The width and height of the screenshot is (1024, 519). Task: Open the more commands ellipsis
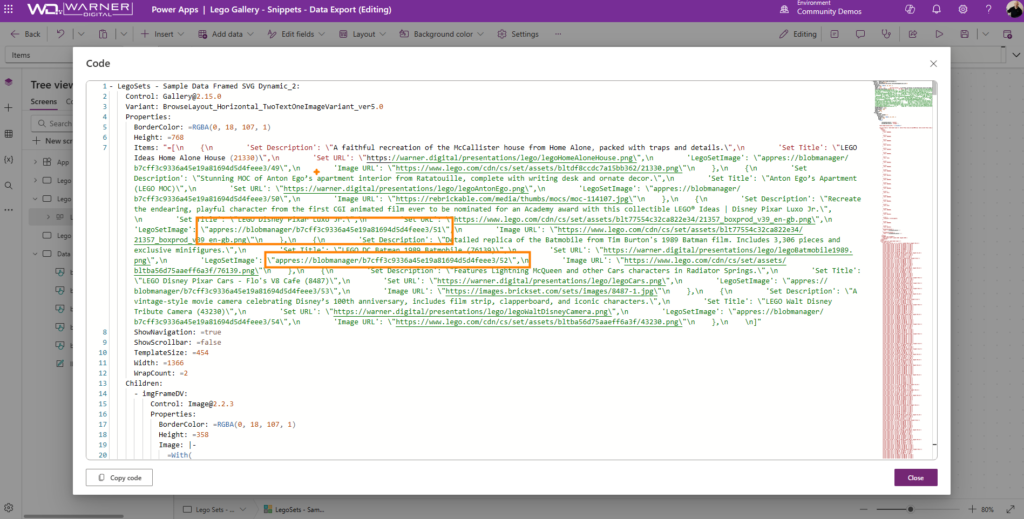coord(558,34)
